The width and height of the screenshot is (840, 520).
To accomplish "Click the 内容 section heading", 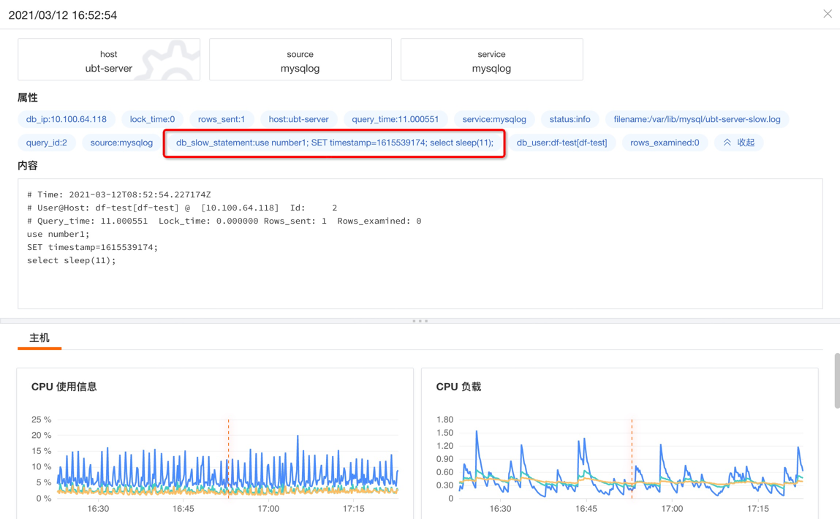I will 27,165.
